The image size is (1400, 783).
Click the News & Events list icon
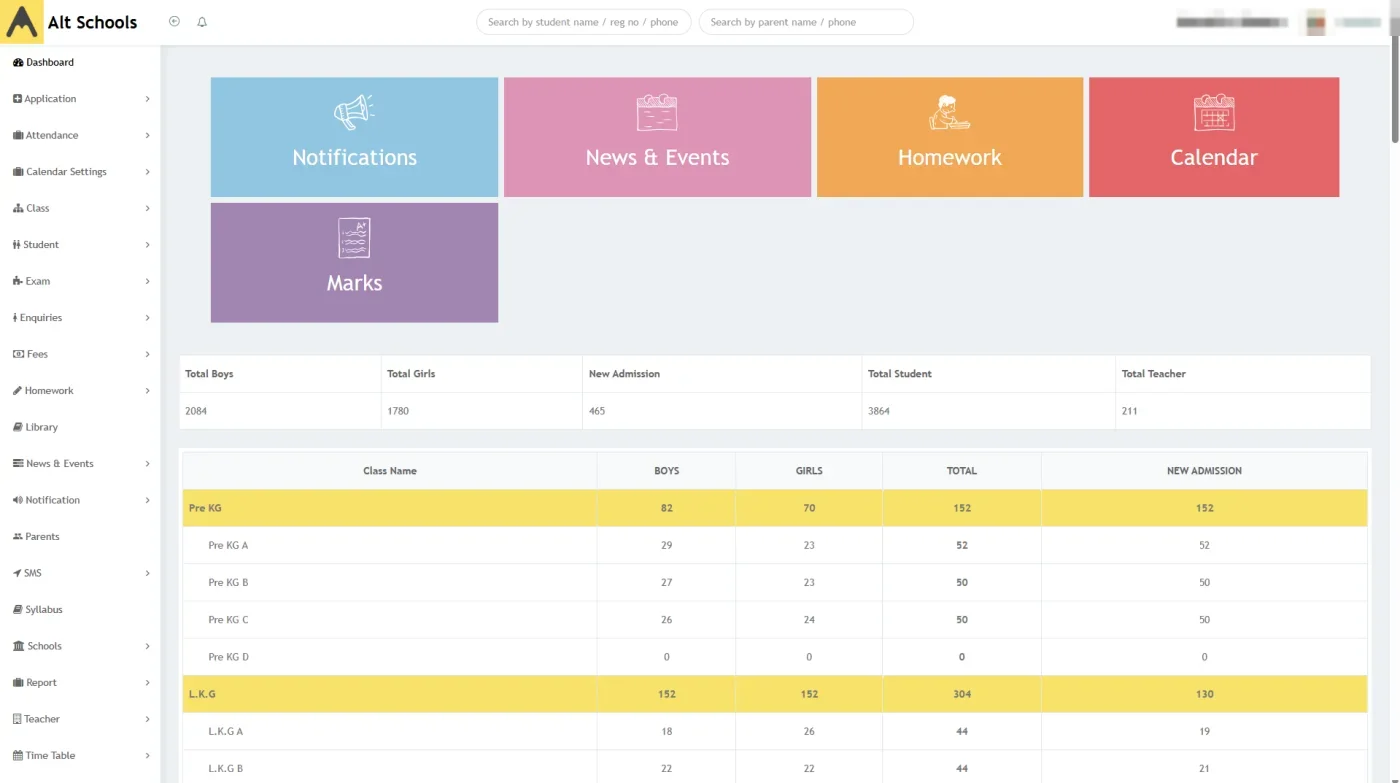click(18, 464)
